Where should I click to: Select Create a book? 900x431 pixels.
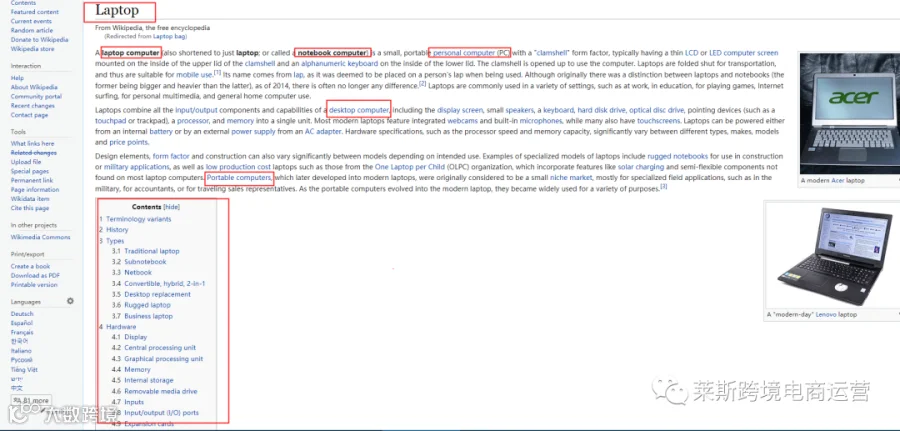[x=30, y=266]
